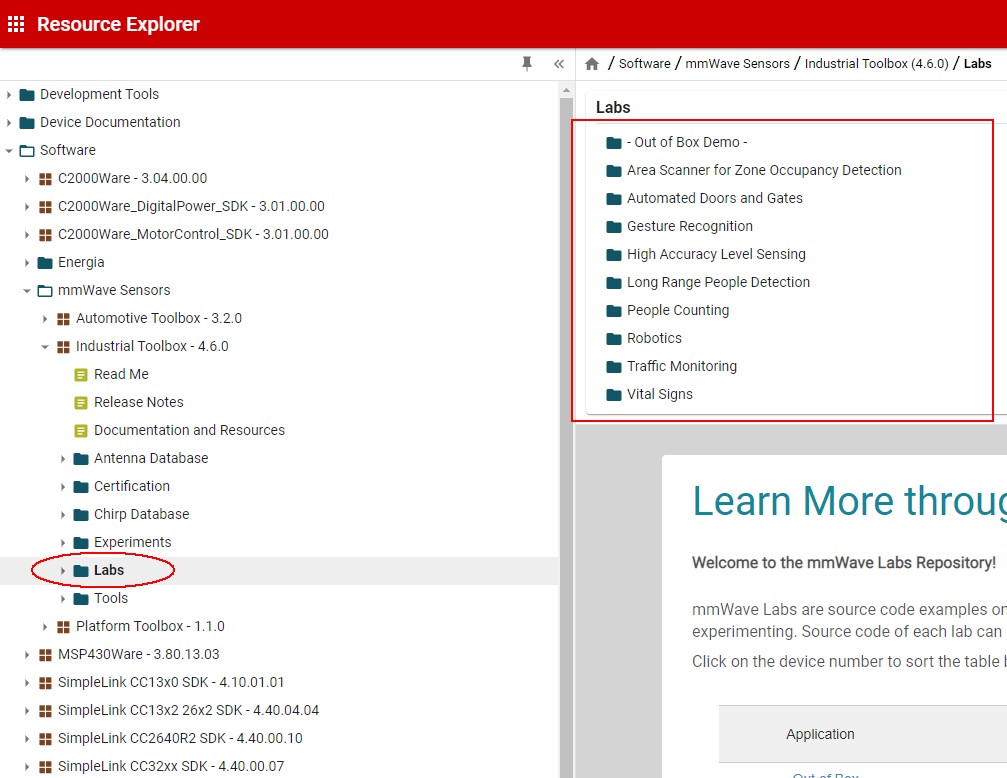Select SimpleLink CC13x2 26x2 SDK item
The width and height of the screenshot is (1007, 778).
pos(188,711)
